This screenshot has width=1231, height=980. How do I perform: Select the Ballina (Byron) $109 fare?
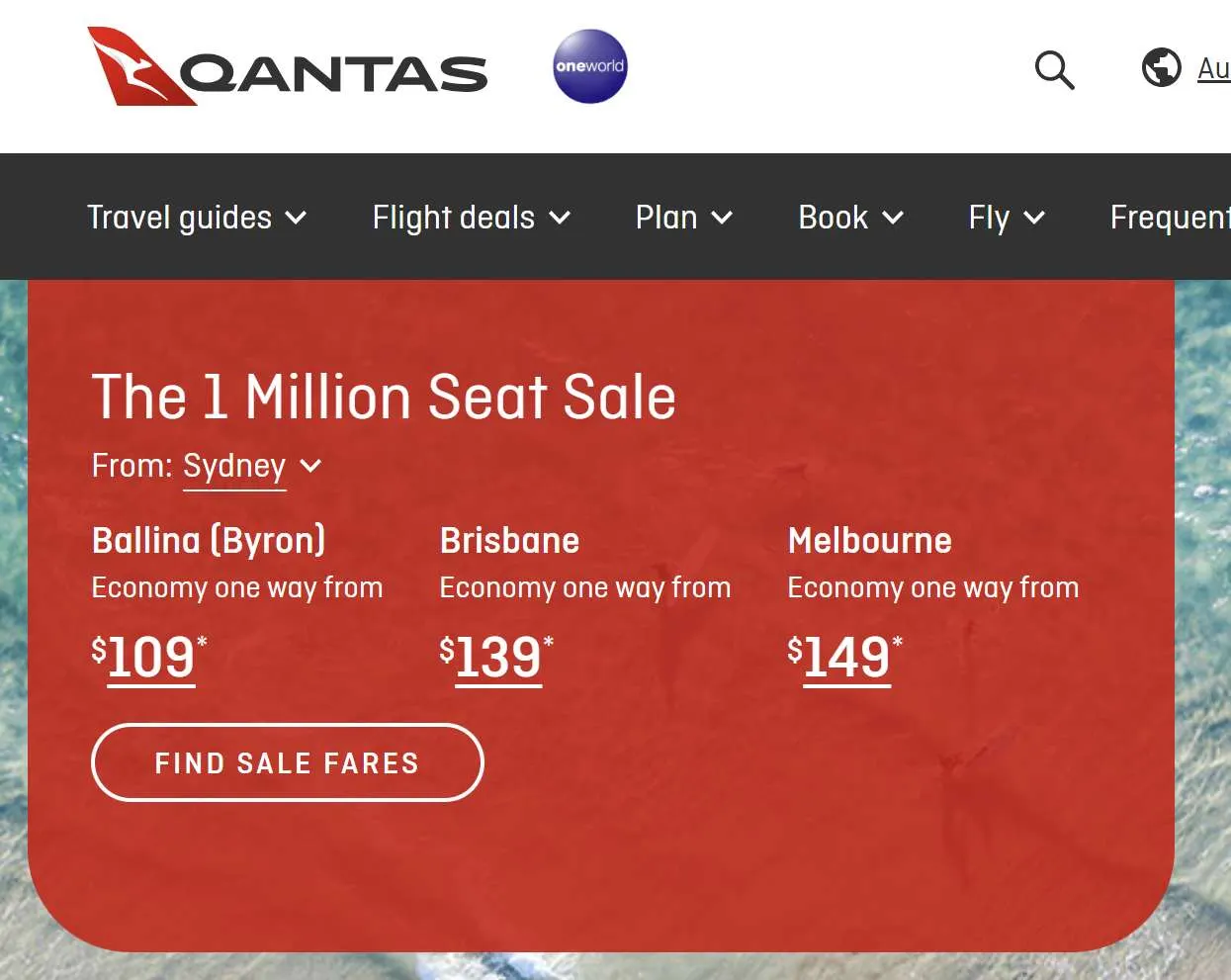tap(150, 658)
